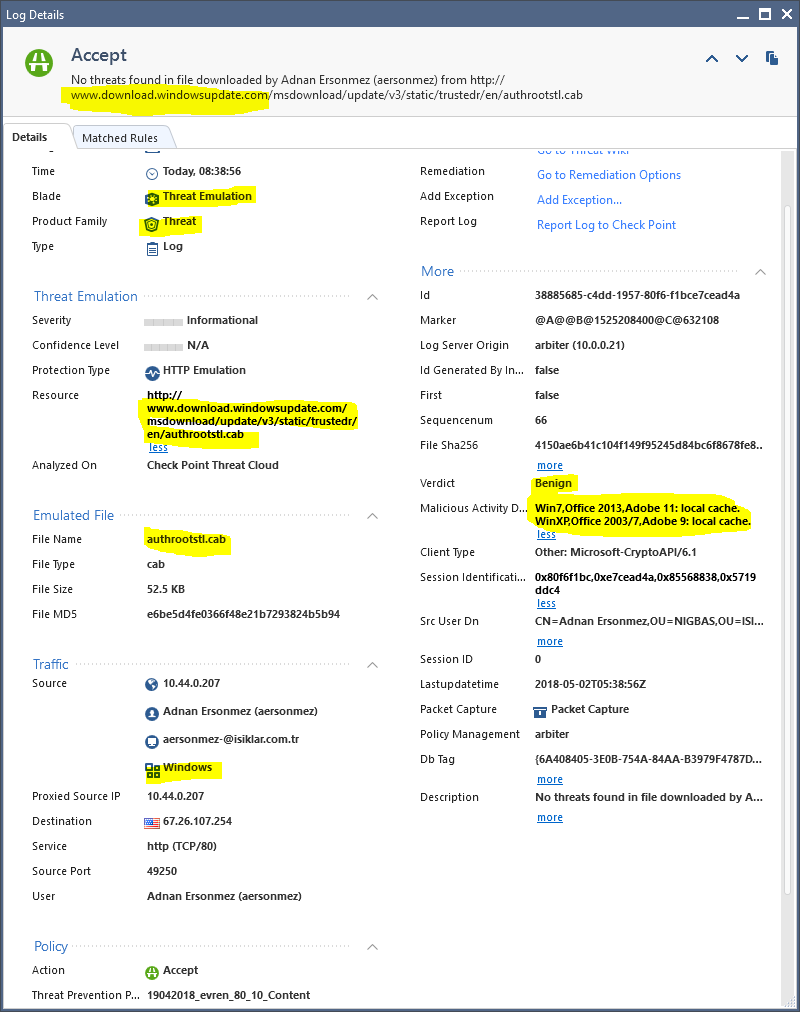This screenshot has height=1012, width=800.
Task: Select destination IP 67.26.107.254
Action: tap(197, 822)
